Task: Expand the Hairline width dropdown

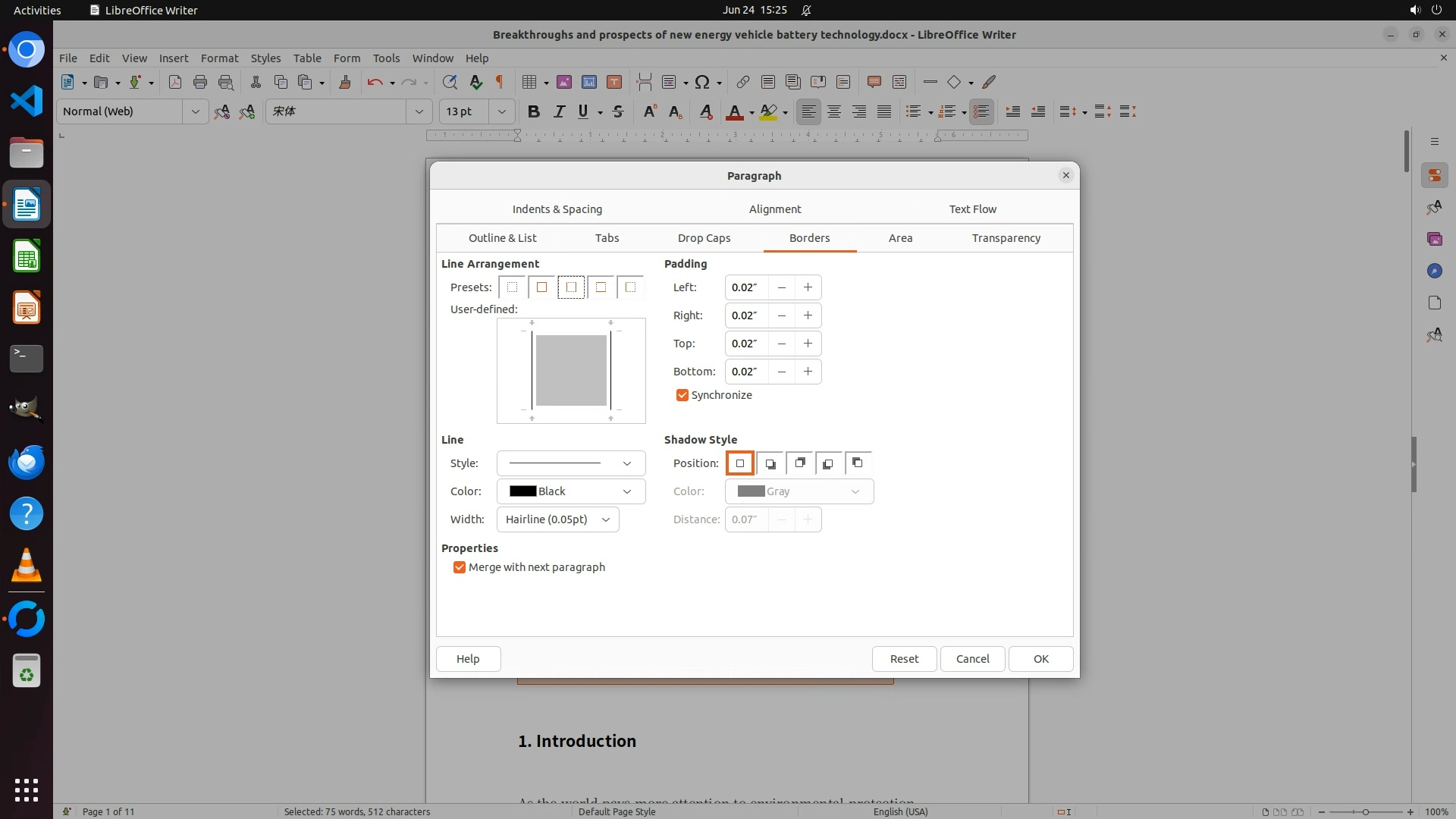Action: (x=557, y=519)
